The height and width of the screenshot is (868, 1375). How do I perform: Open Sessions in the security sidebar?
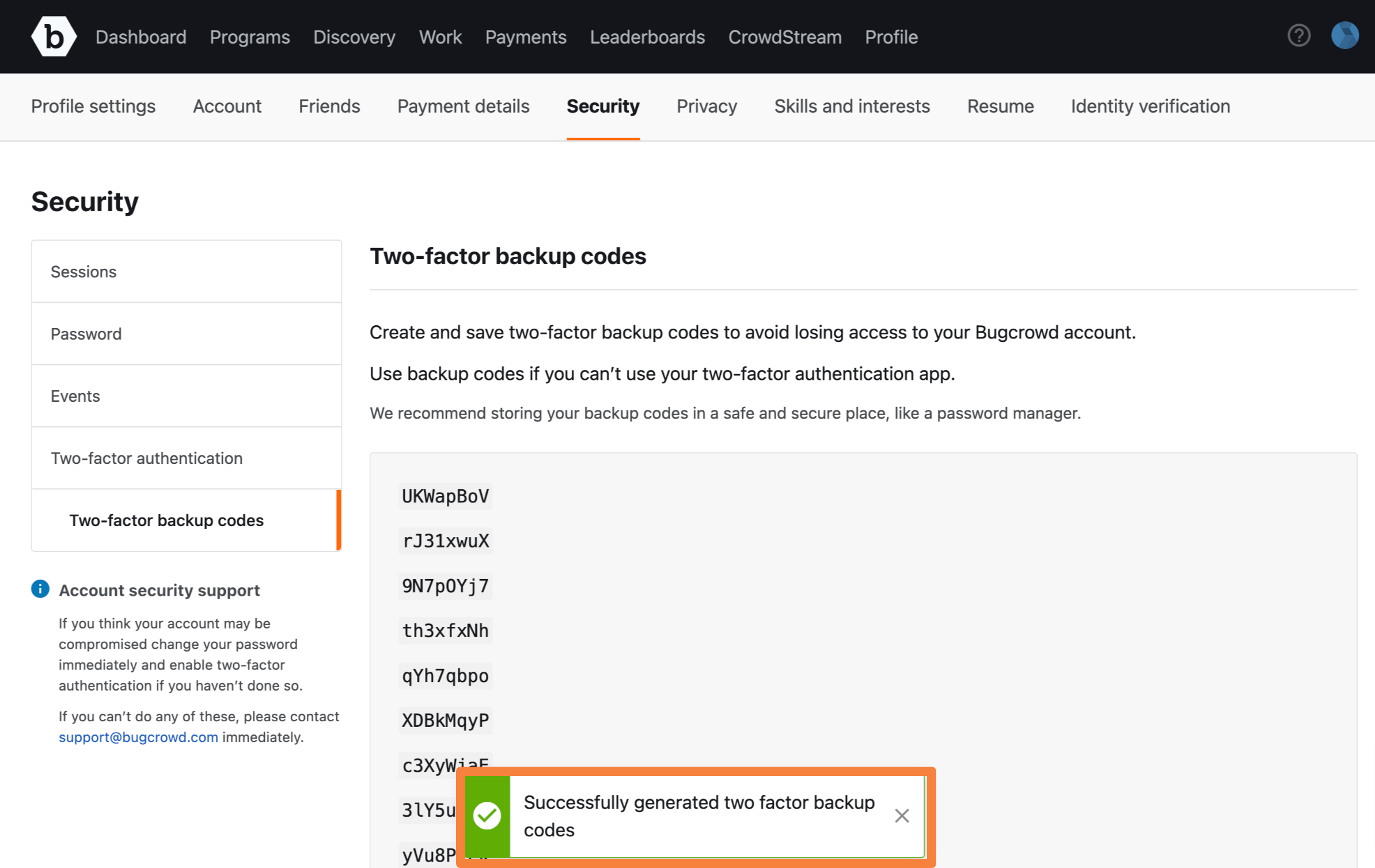(187, 272)
